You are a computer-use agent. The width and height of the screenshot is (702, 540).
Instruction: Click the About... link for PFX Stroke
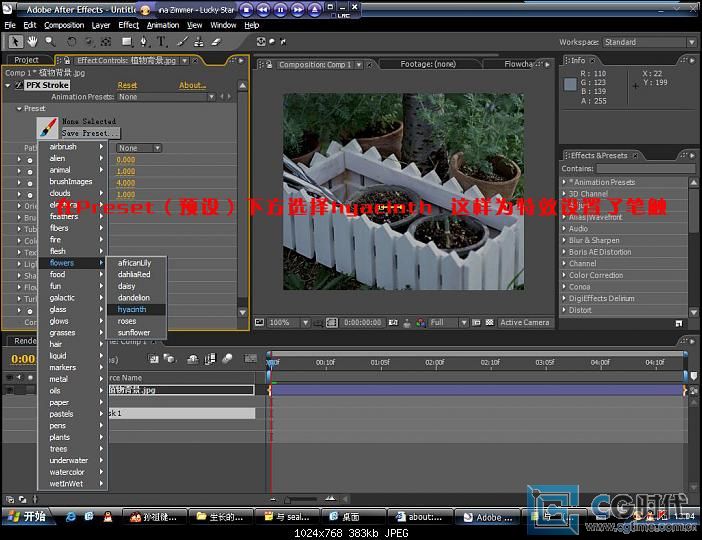pyautogui.click(x=193, y=85)
